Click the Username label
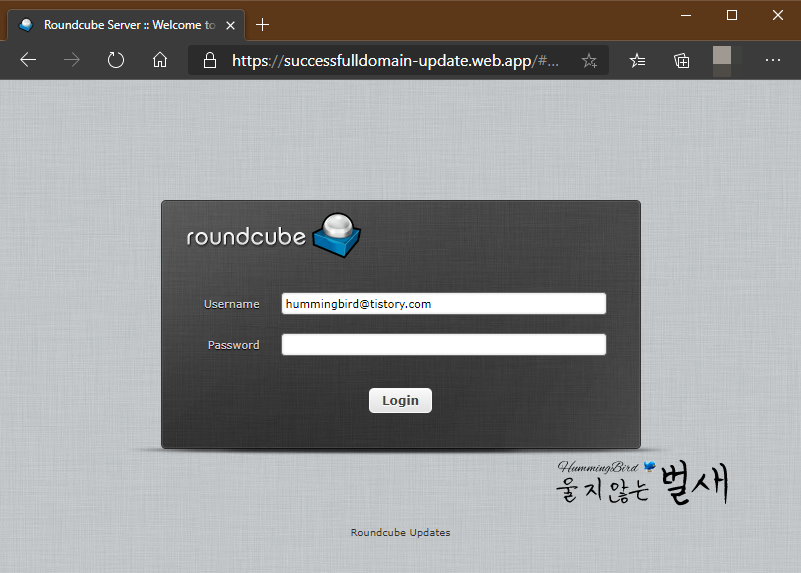The width and height of the screenshot is (801, 573). point(231,304)
